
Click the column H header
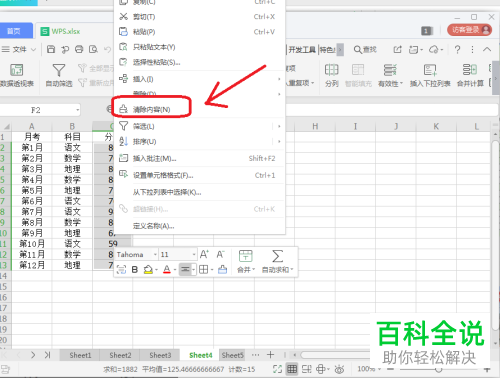pyautogui.click(x=315, y=126)
